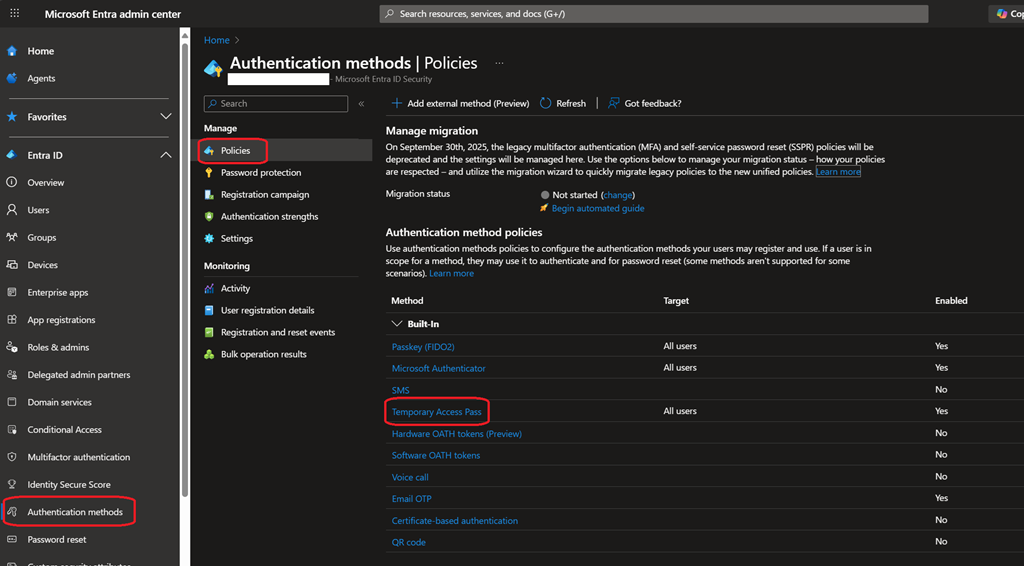1024x566 pixels.
Task: Collapse the Entra ID section chevron
Action: pyautogui.click(x=166, y=155)
